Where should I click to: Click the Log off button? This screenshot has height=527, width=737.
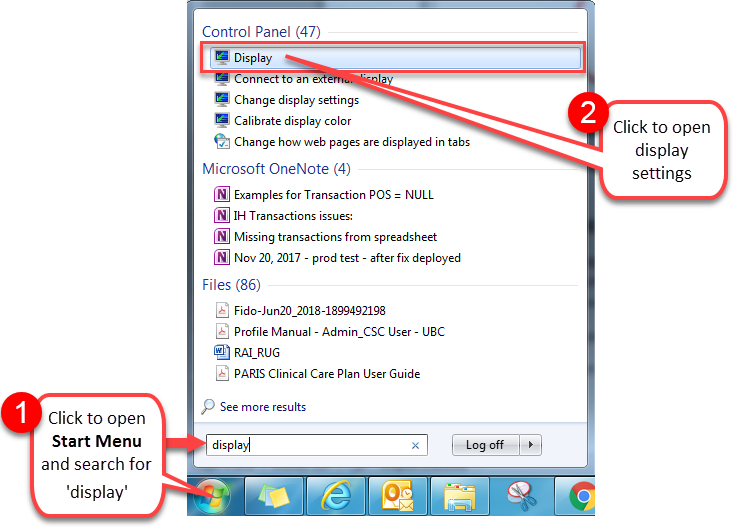tap(485, 445)
